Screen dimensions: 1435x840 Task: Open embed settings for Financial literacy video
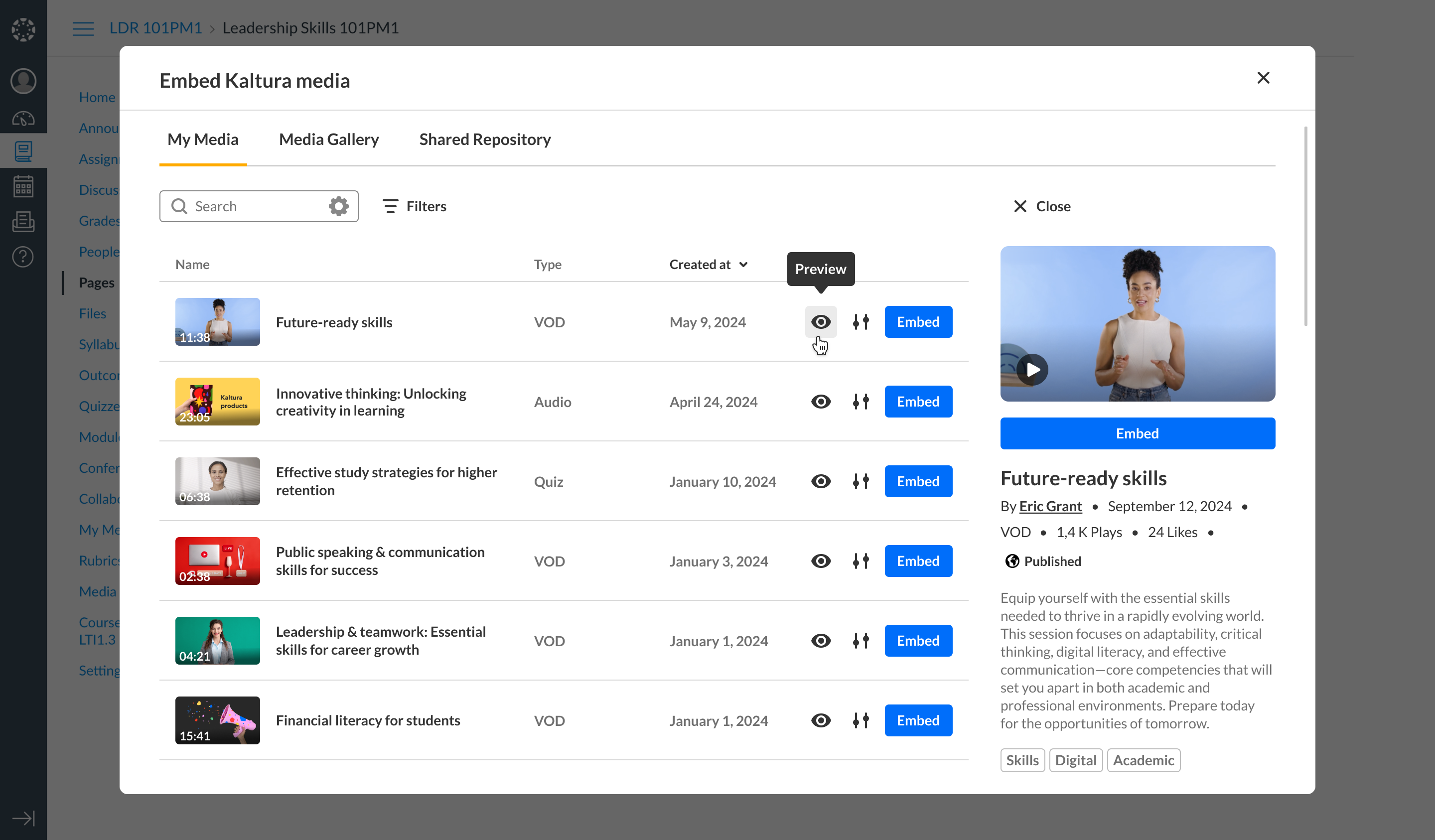pyautogui.click(x=861, y=720)
